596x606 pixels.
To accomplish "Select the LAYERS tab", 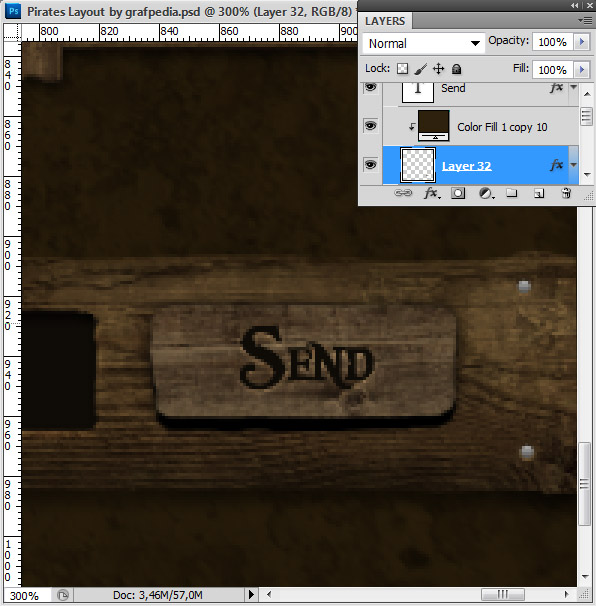I will (x=385, y=21).
